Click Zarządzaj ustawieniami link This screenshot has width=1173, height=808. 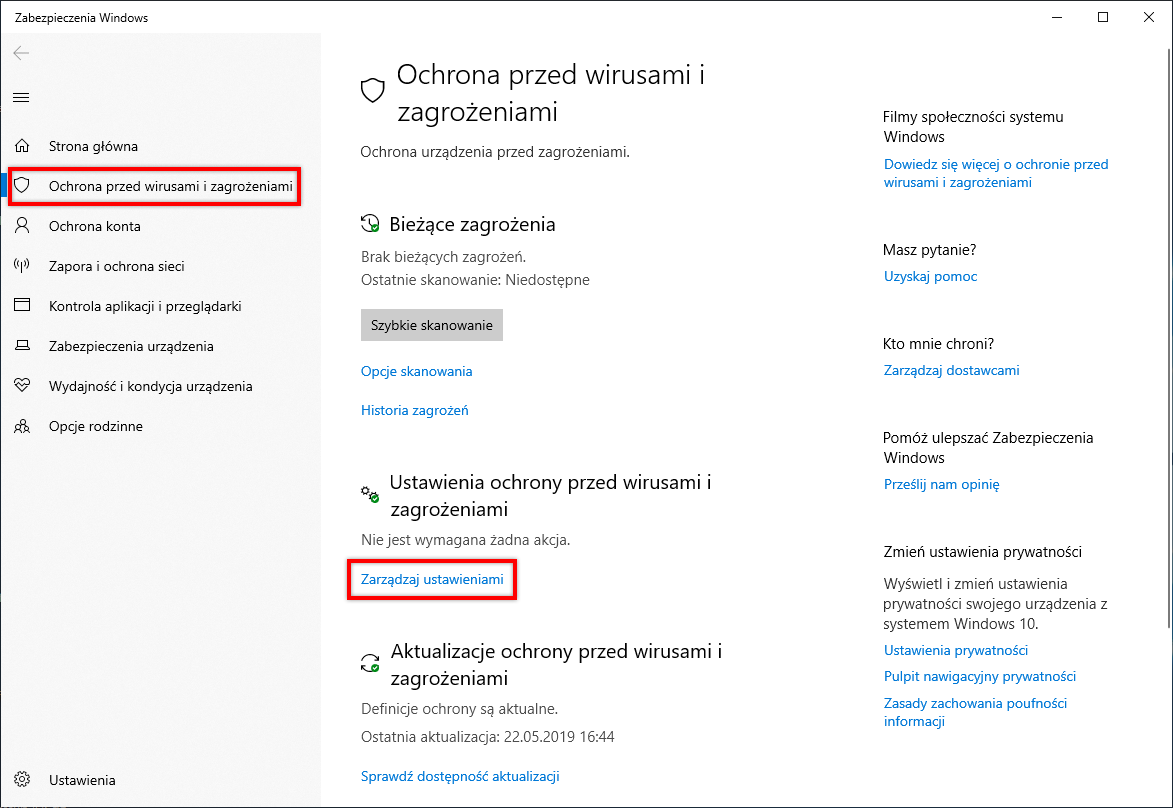pyautogui.click(x=432, y=579)
